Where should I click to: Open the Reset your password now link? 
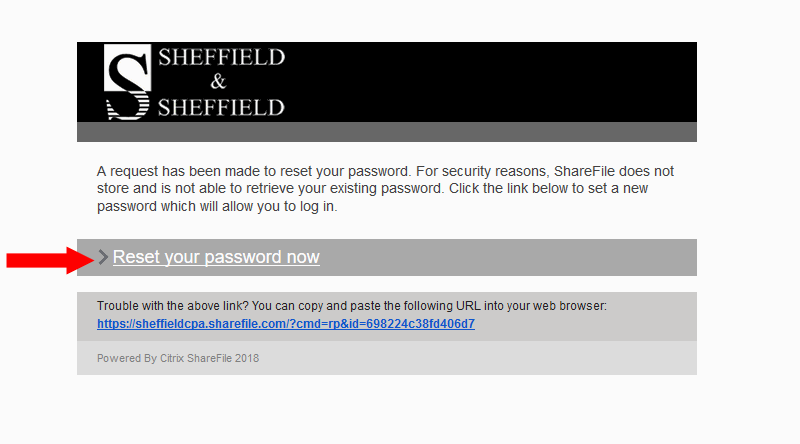(x=216, y=257)
